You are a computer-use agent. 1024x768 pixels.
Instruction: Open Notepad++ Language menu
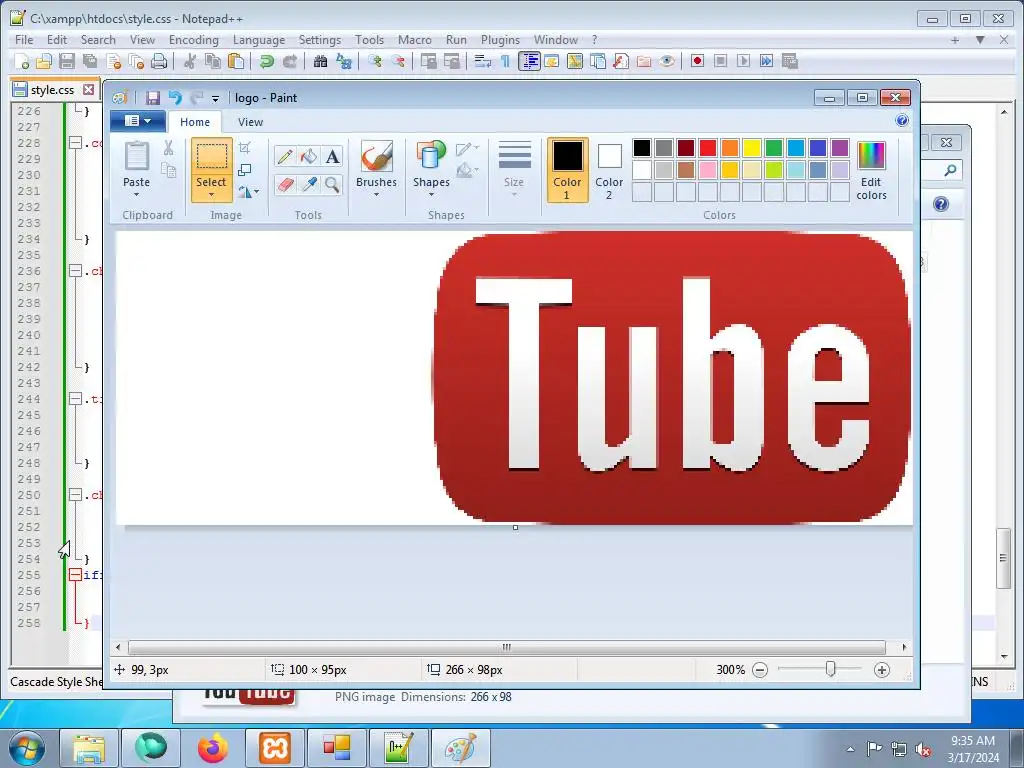(259, 40)
